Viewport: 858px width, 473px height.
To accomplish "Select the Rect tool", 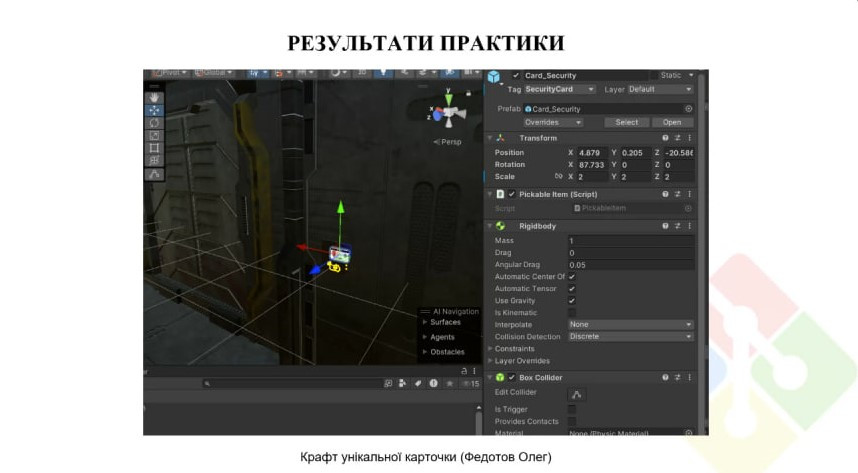I will tap(154, 148).
